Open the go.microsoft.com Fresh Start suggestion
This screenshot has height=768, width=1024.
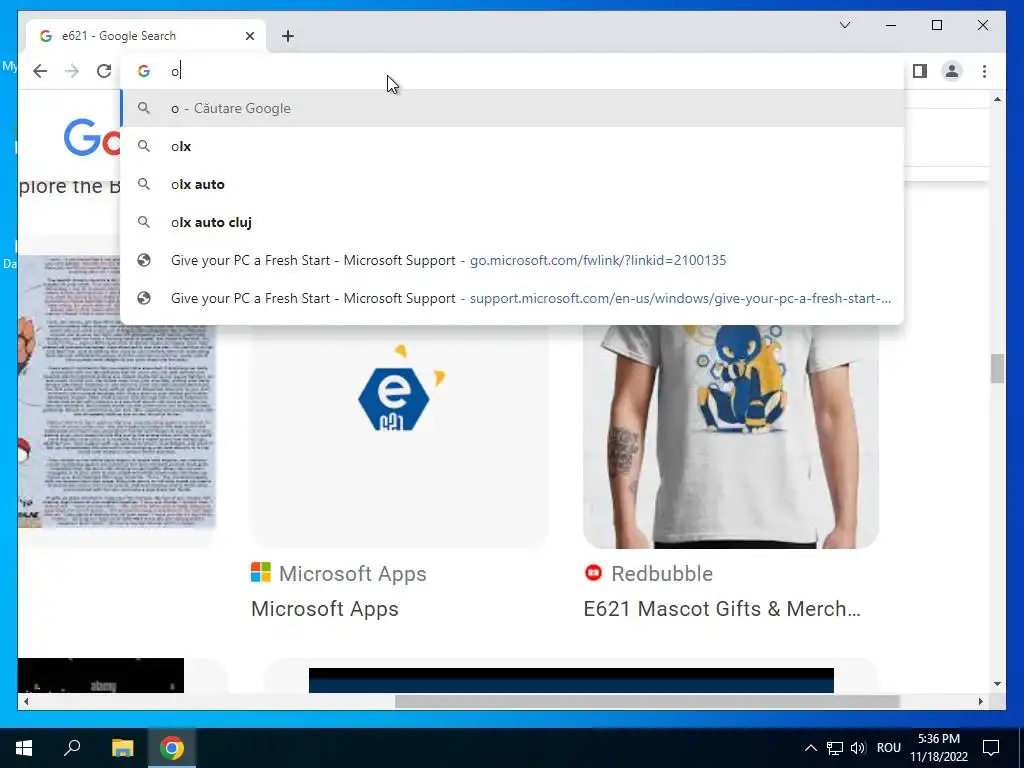[513, 260]
